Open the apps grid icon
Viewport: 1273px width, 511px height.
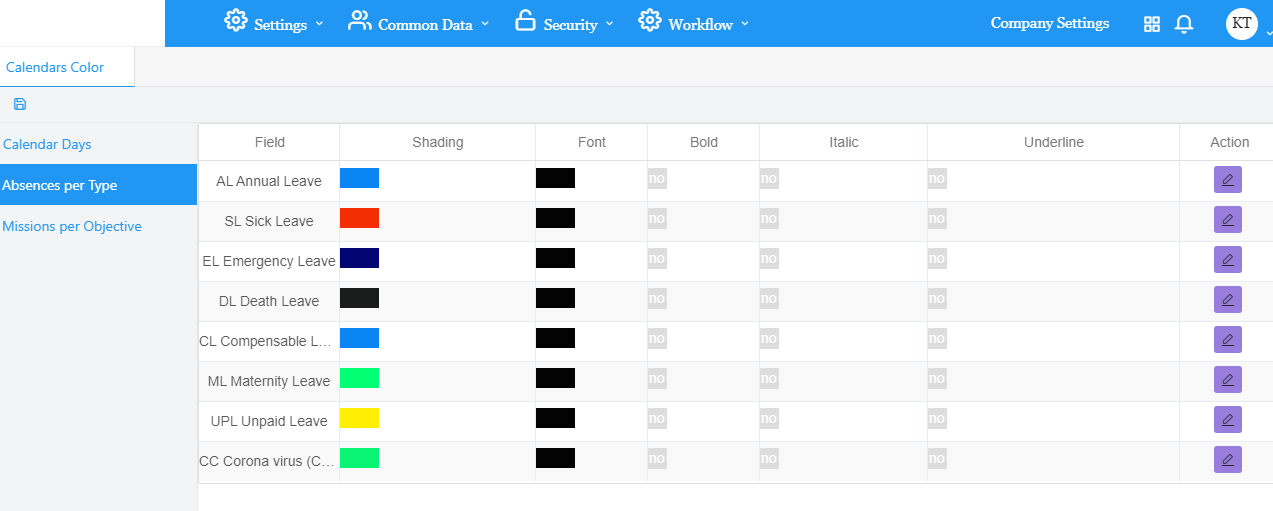(x=1152, y=24)
